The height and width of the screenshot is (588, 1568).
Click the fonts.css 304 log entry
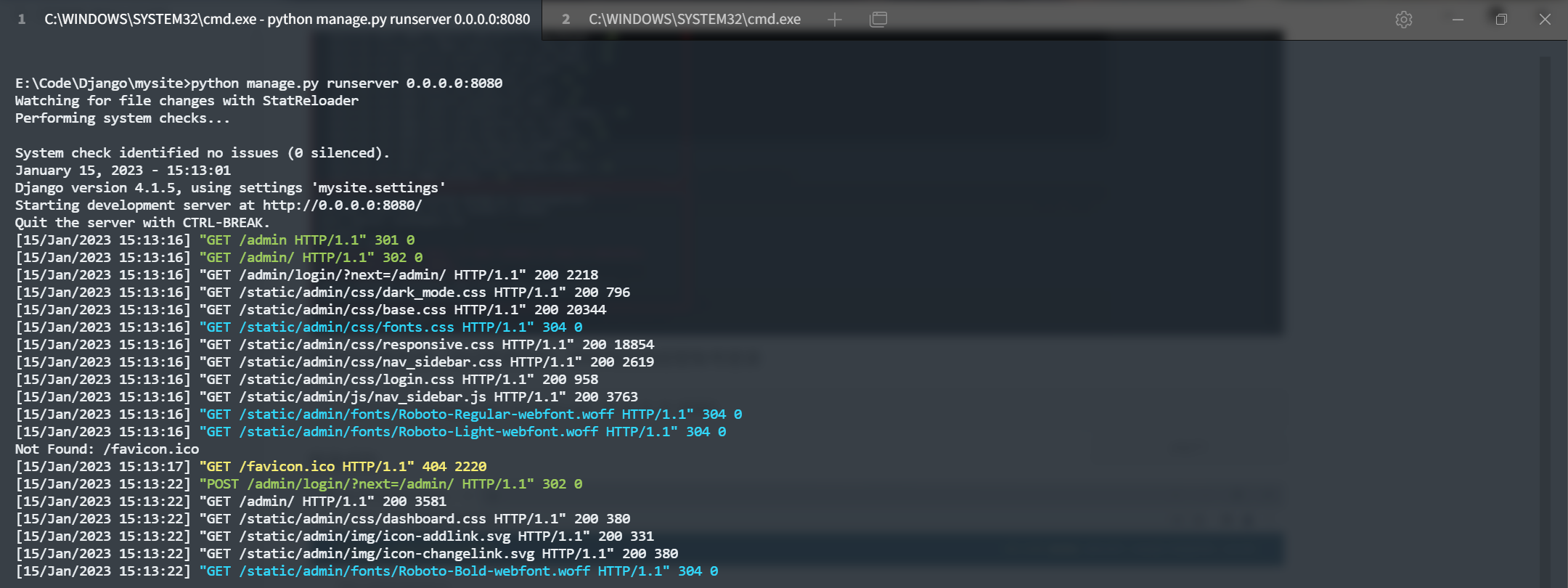(391, 327)
